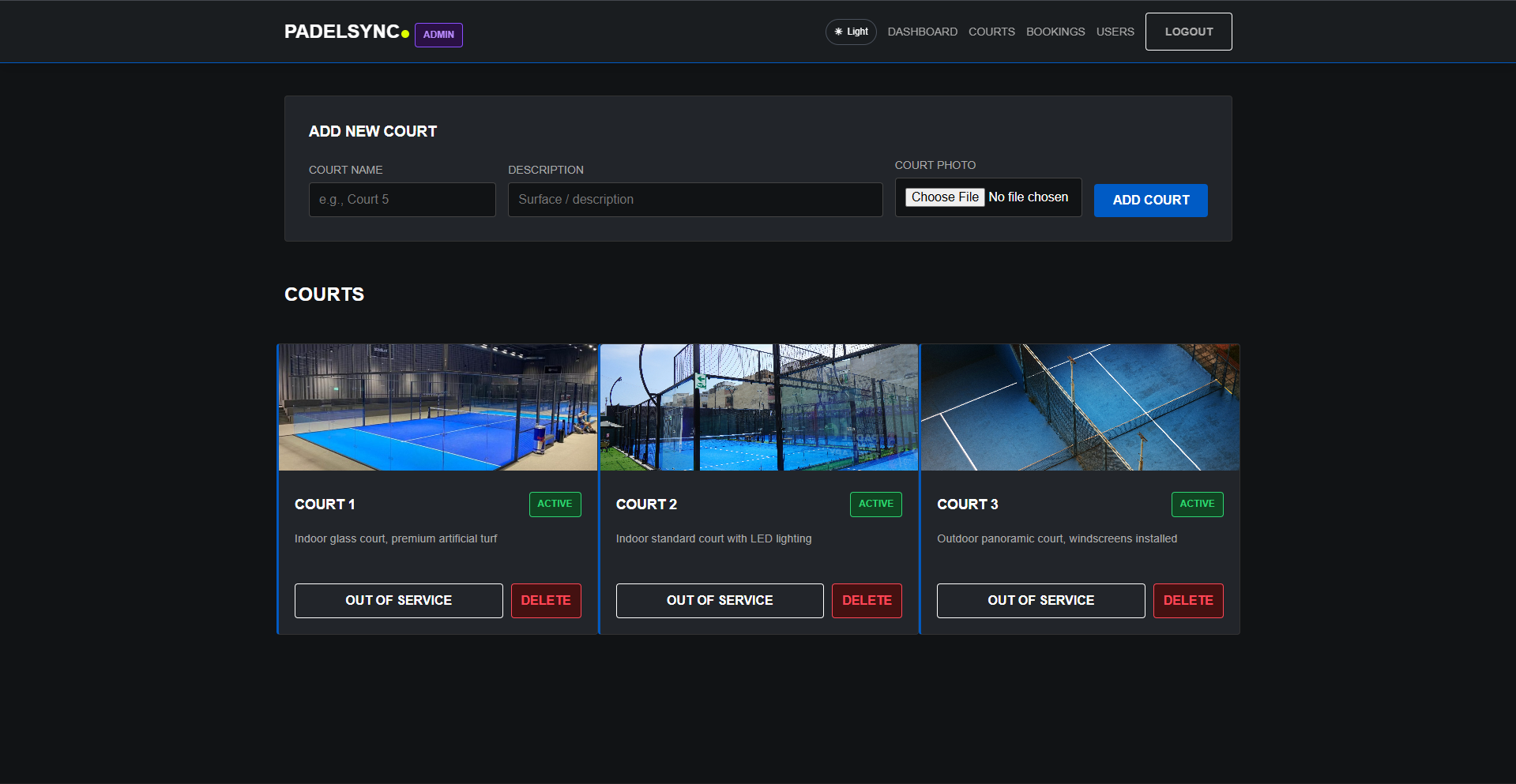Open the Bookings nav link
The image size is (1516, 784).
(1055, 32)
